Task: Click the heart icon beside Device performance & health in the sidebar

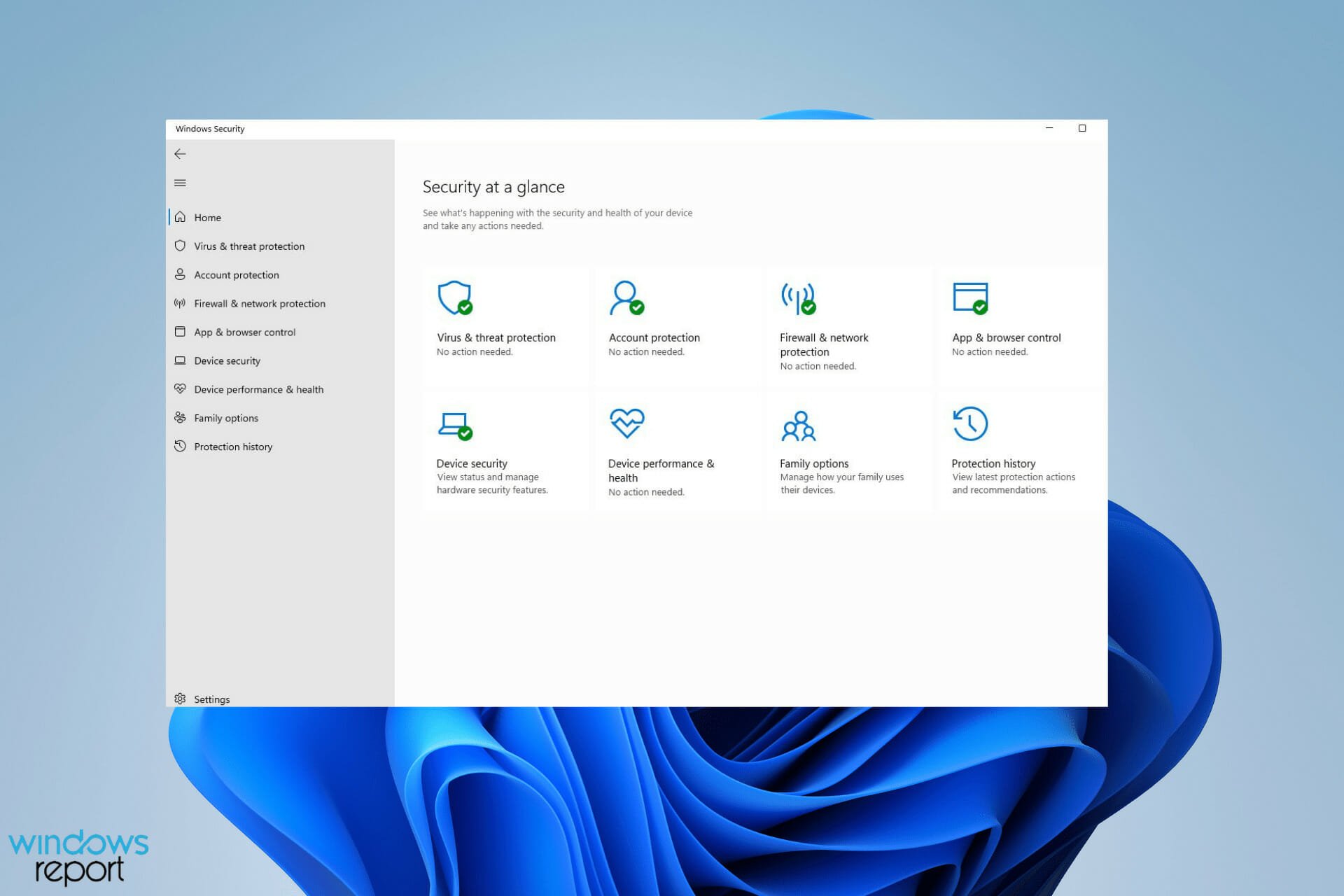Action: coord(180,388)
